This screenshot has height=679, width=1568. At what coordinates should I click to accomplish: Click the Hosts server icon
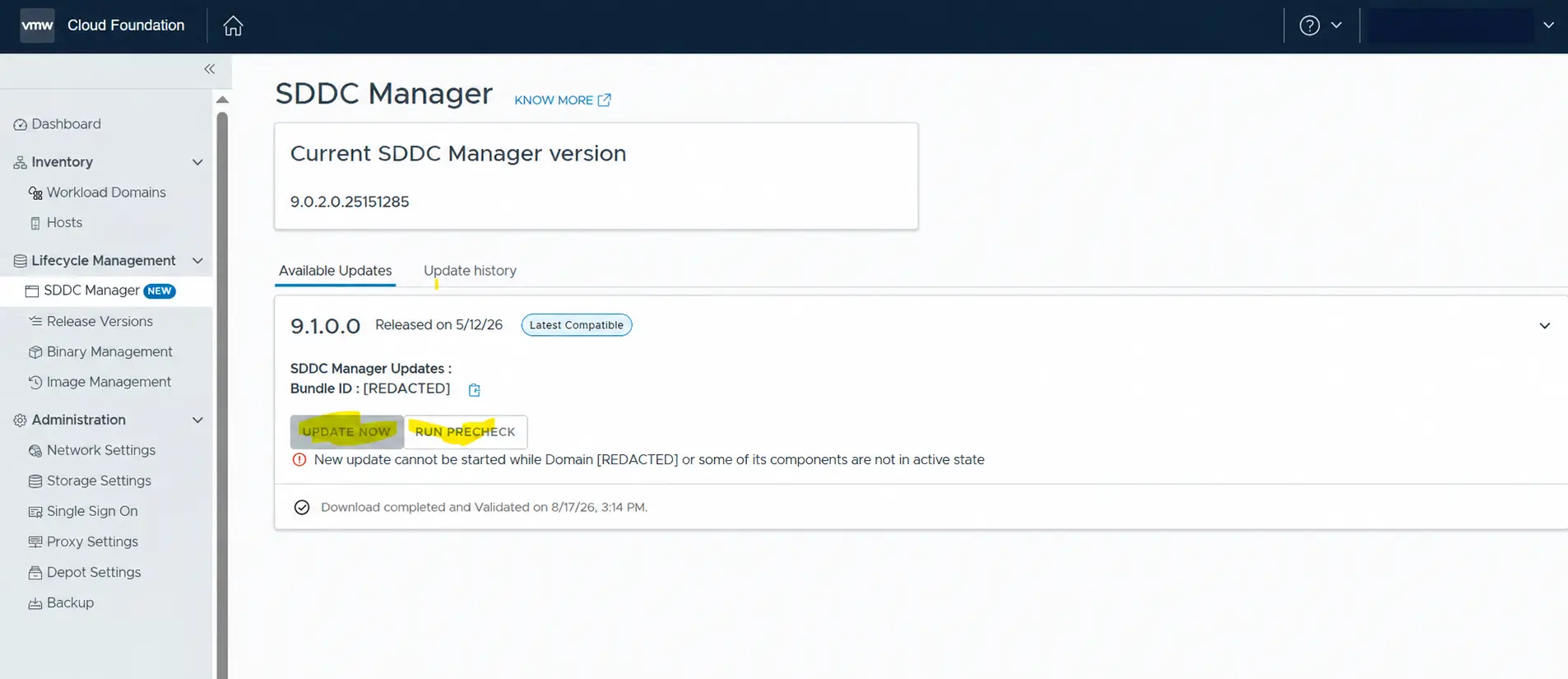coord(35,223)
